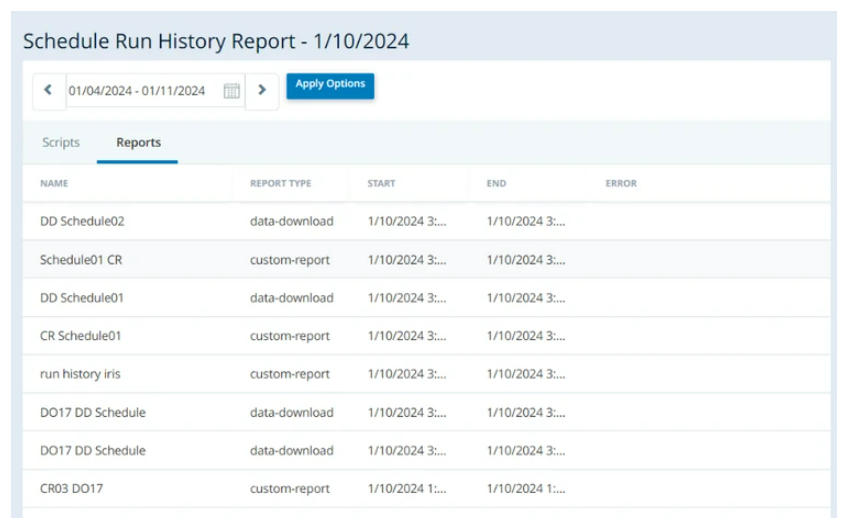Click the end time of Schedule01 CR
This screenshot has height=530, width=849.
click(x=526, y=260)
